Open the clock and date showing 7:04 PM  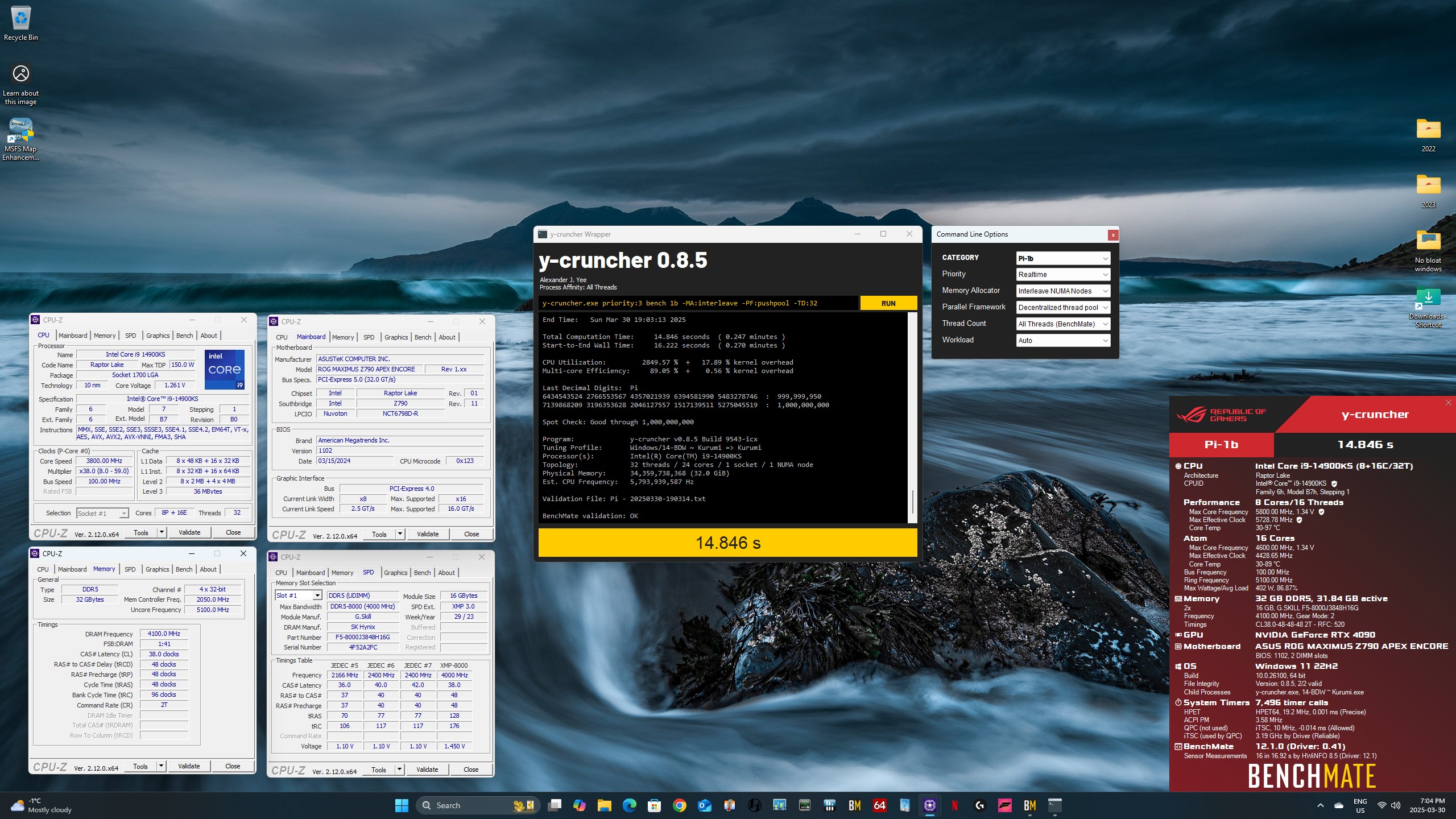[x=1428, y=805]
